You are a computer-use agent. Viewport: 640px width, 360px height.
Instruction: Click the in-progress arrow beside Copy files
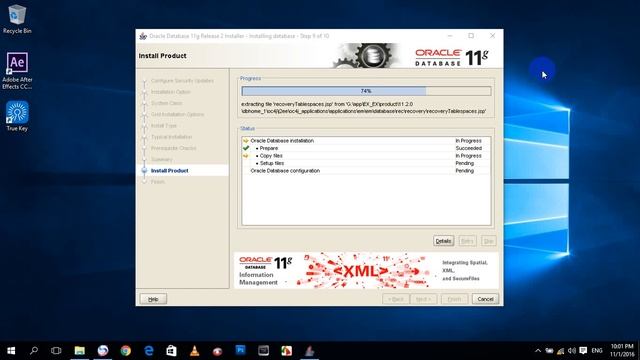[246, 156]
